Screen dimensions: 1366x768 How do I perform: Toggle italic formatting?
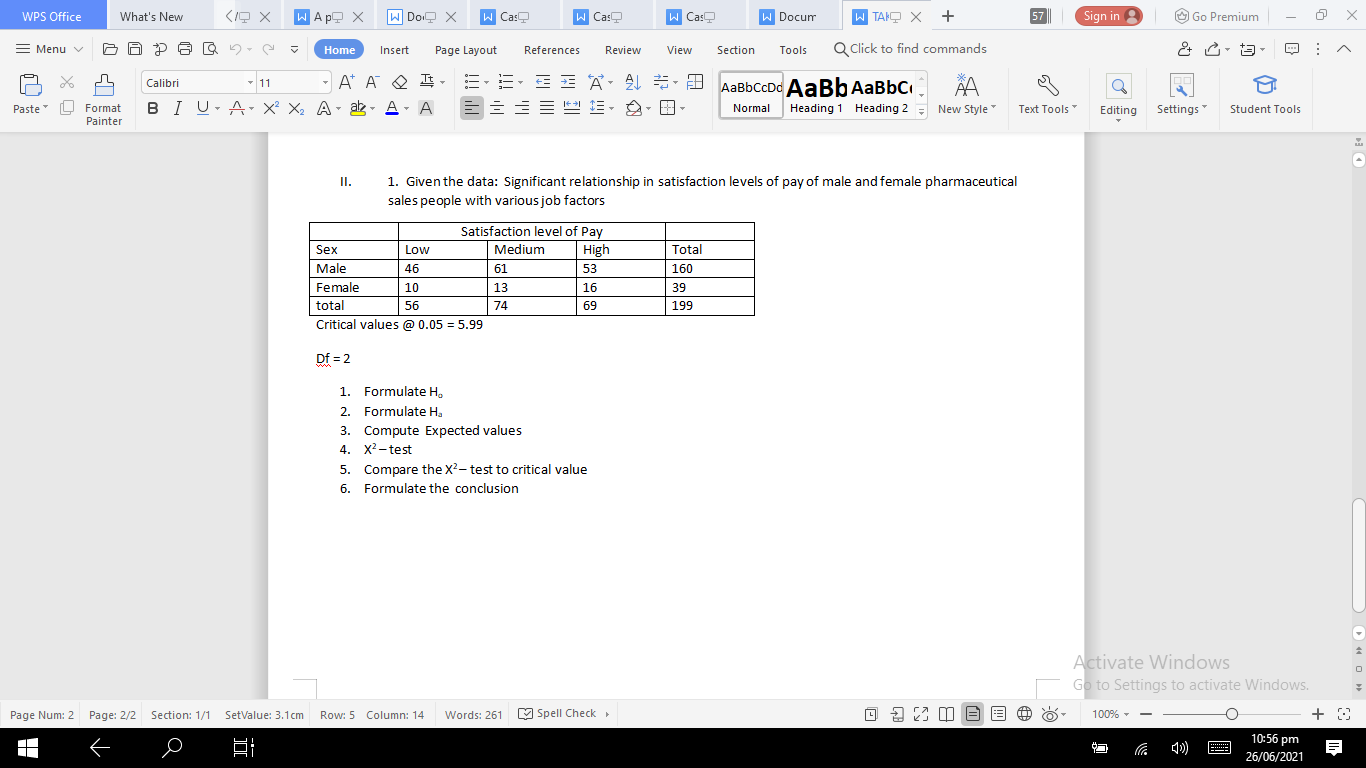177,107
